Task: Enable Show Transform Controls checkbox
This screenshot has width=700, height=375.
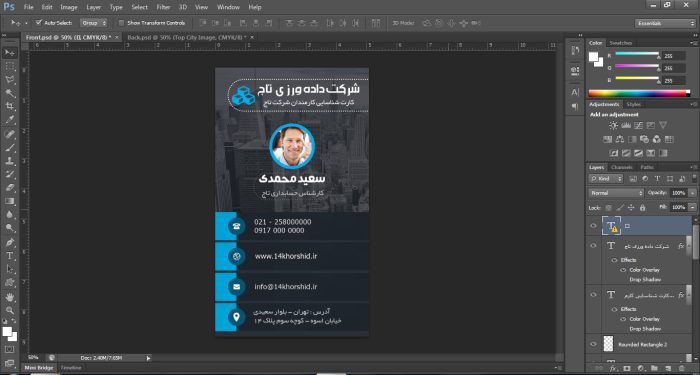Action: pyautogui.click(x=121, y=22)
